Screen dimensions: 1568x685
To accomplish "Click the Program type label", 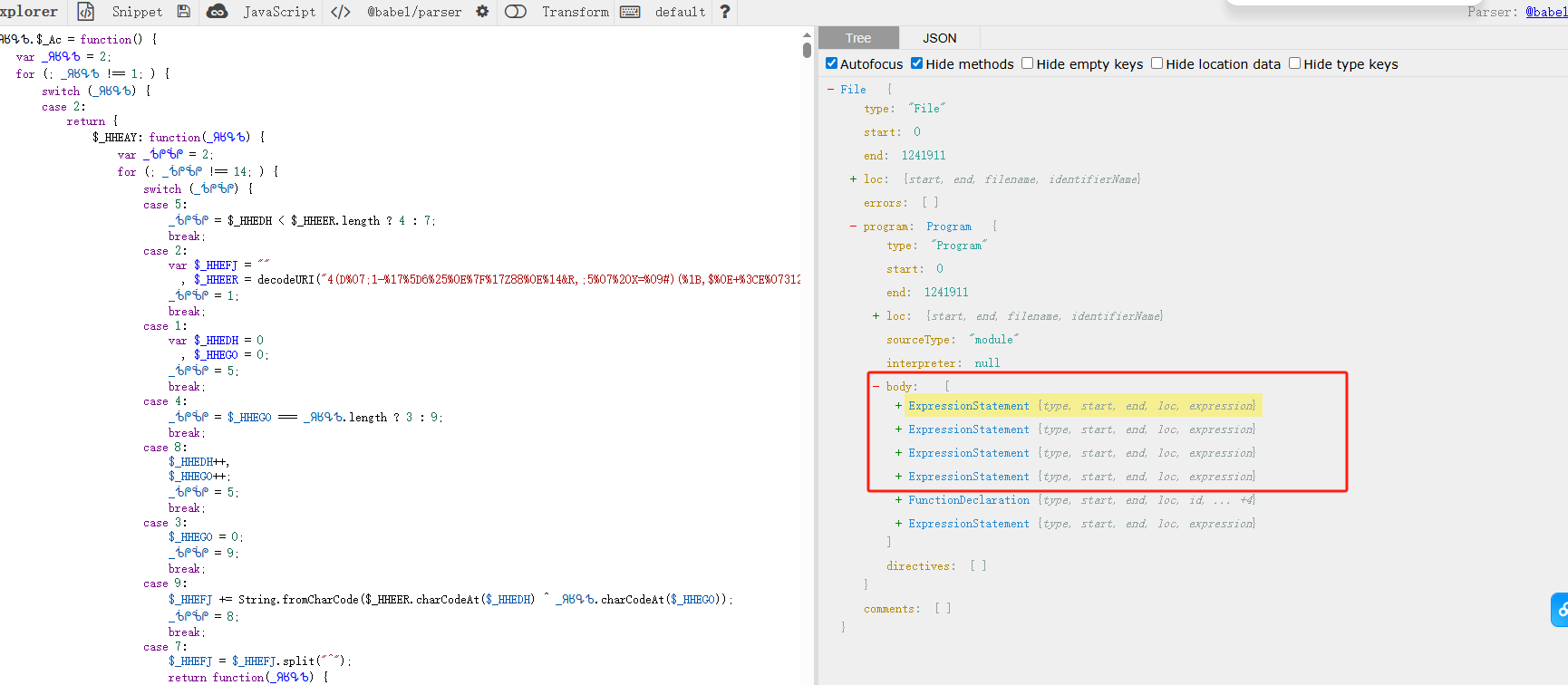I will (949, 227).
